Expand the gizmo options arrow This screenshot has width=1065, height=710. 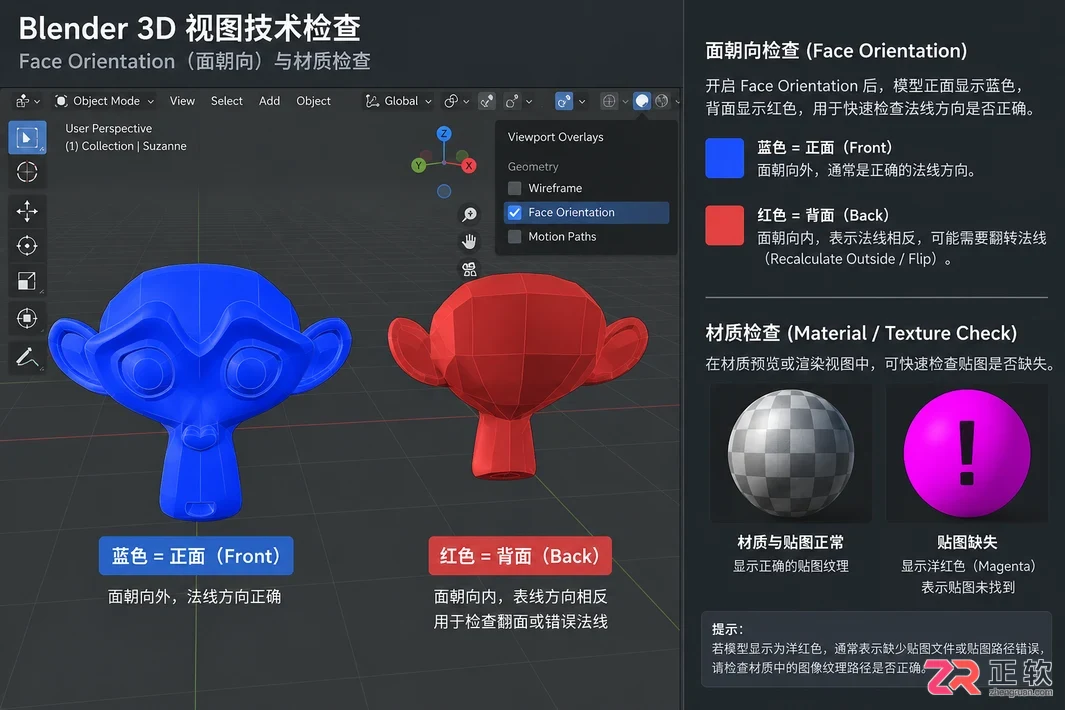tap(582, 101)
